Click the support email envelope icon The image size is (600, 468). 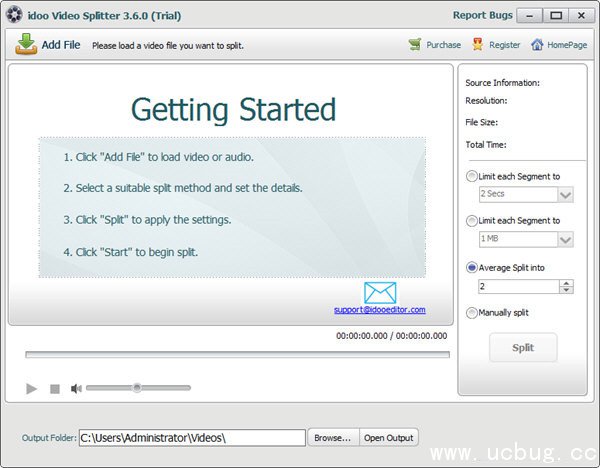(380, 293)
